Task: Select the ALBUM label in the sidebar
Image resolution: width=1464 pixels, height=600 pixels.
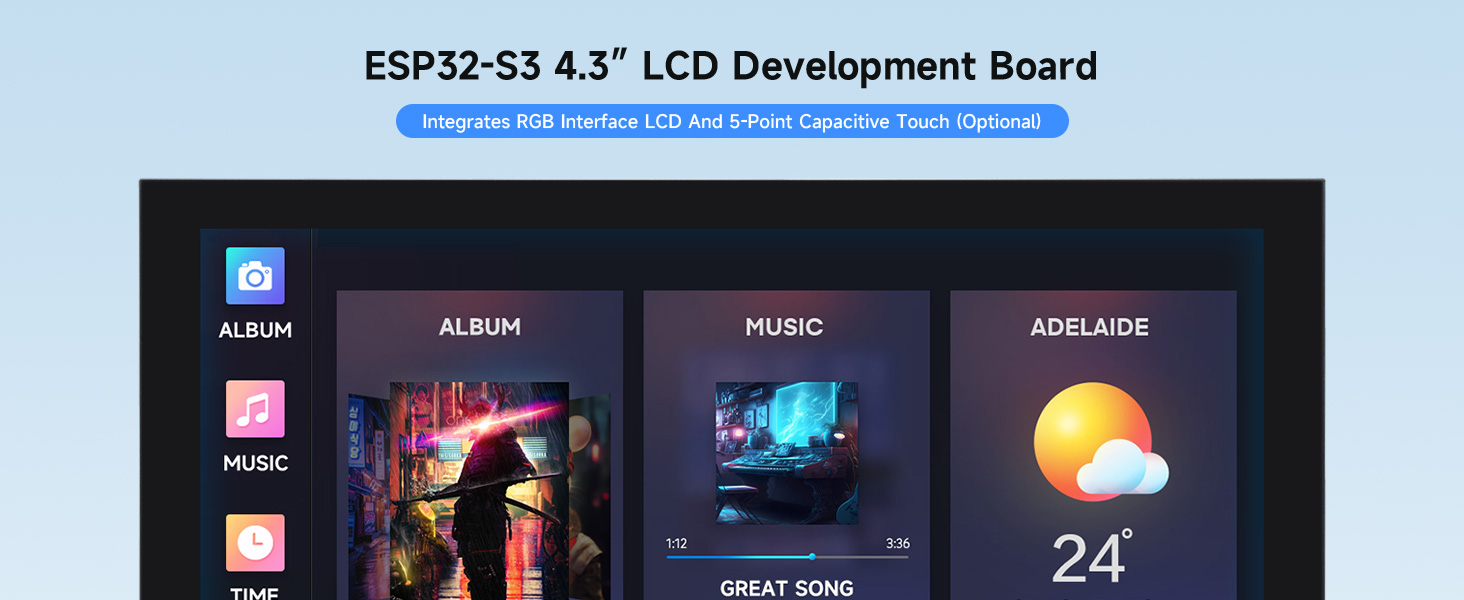Action: [x=255, y=330]
